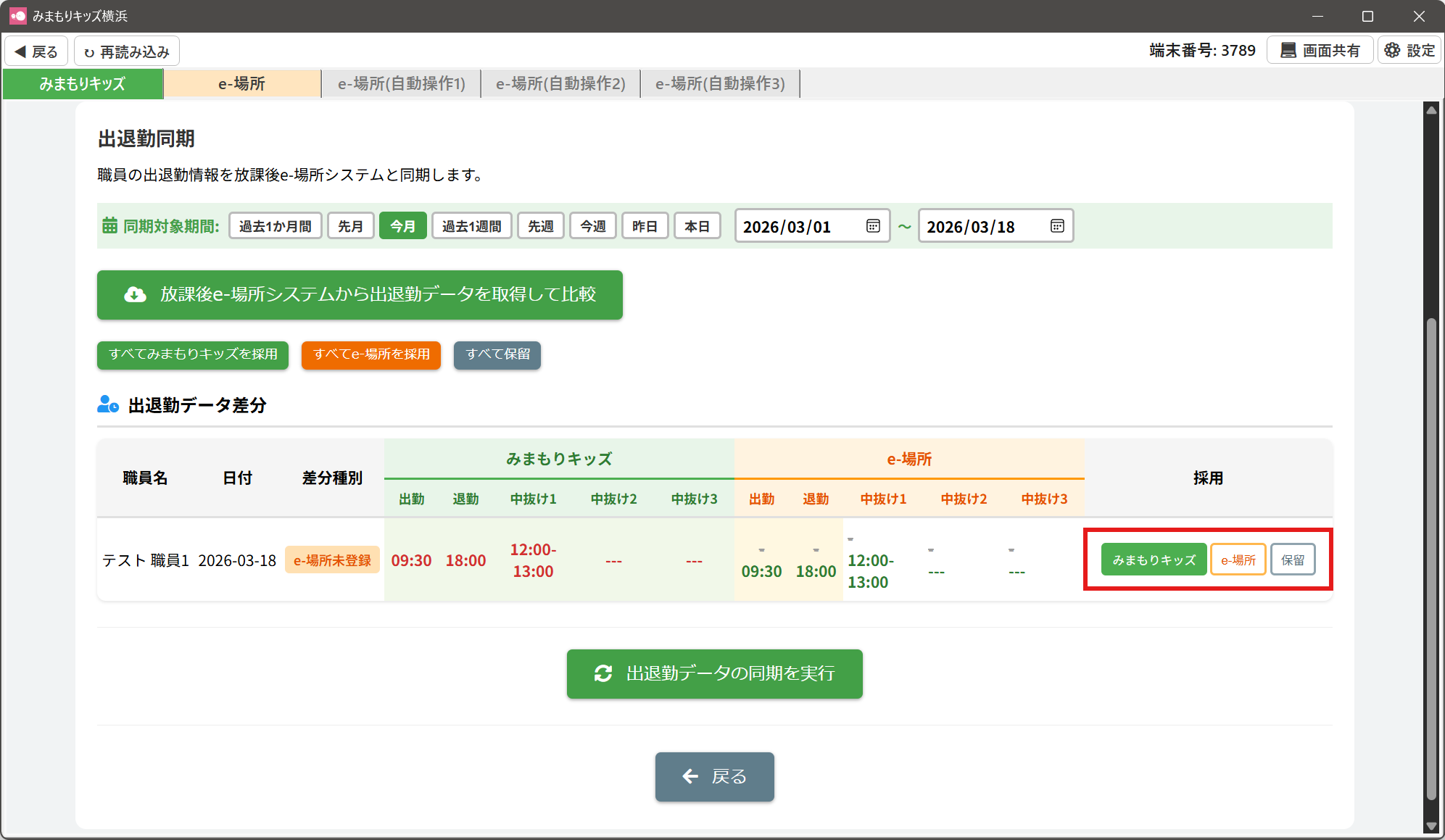Click the gear settings icon

1392,51
